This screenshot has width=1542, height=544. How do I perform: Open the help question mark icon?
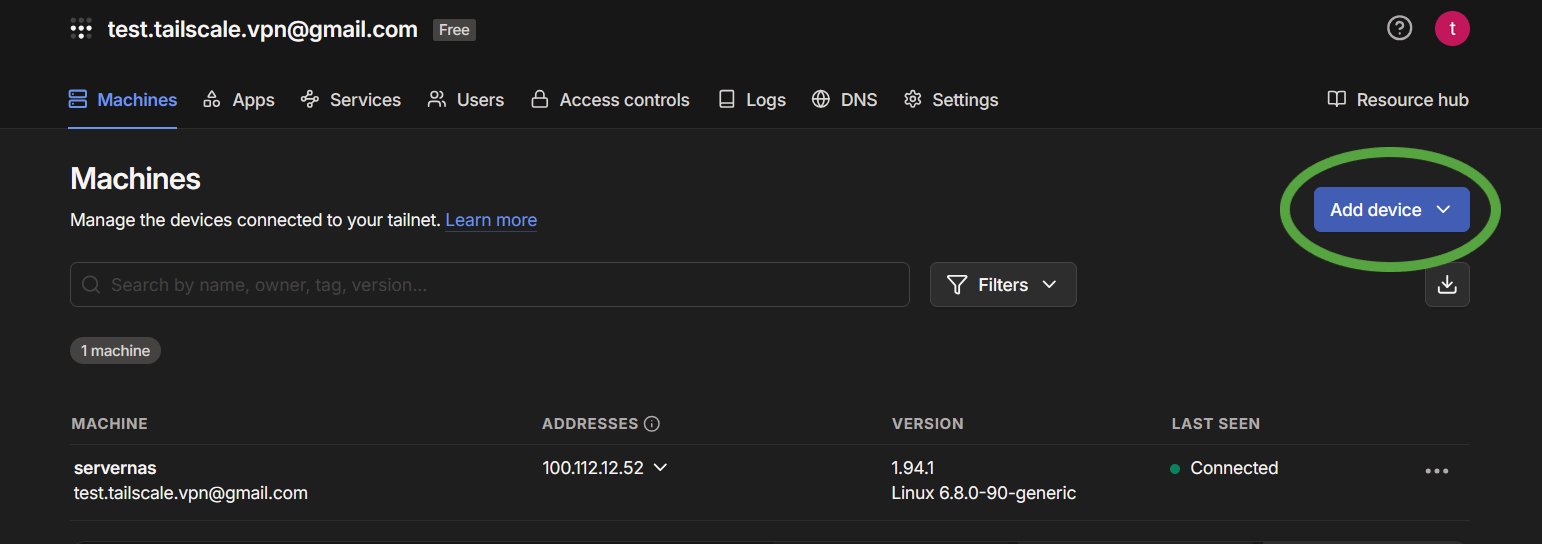point(1399,29)
